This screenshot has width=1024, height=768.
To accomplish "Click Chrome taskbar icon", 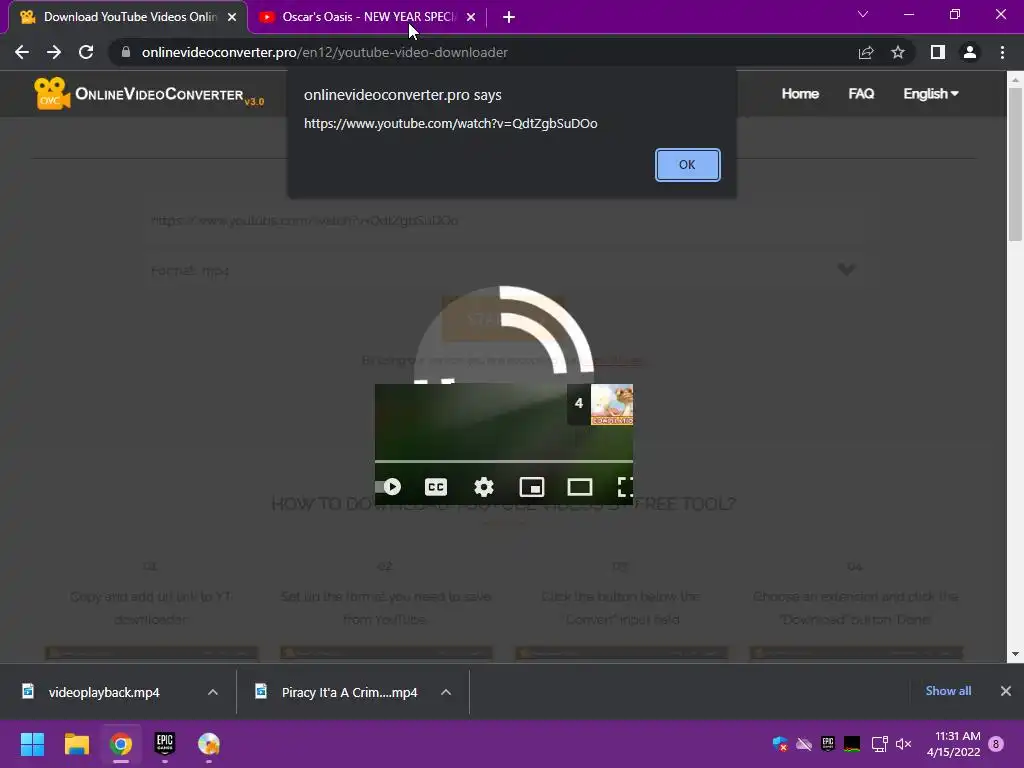I will coord(120,744).
